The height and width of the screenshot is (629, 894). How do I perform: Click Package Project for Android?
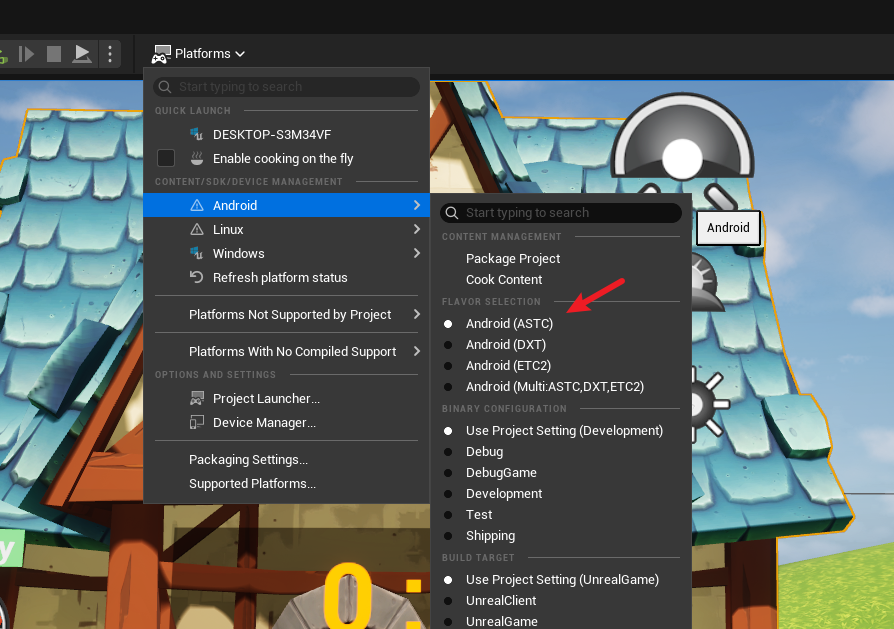(x=560, y=258)
